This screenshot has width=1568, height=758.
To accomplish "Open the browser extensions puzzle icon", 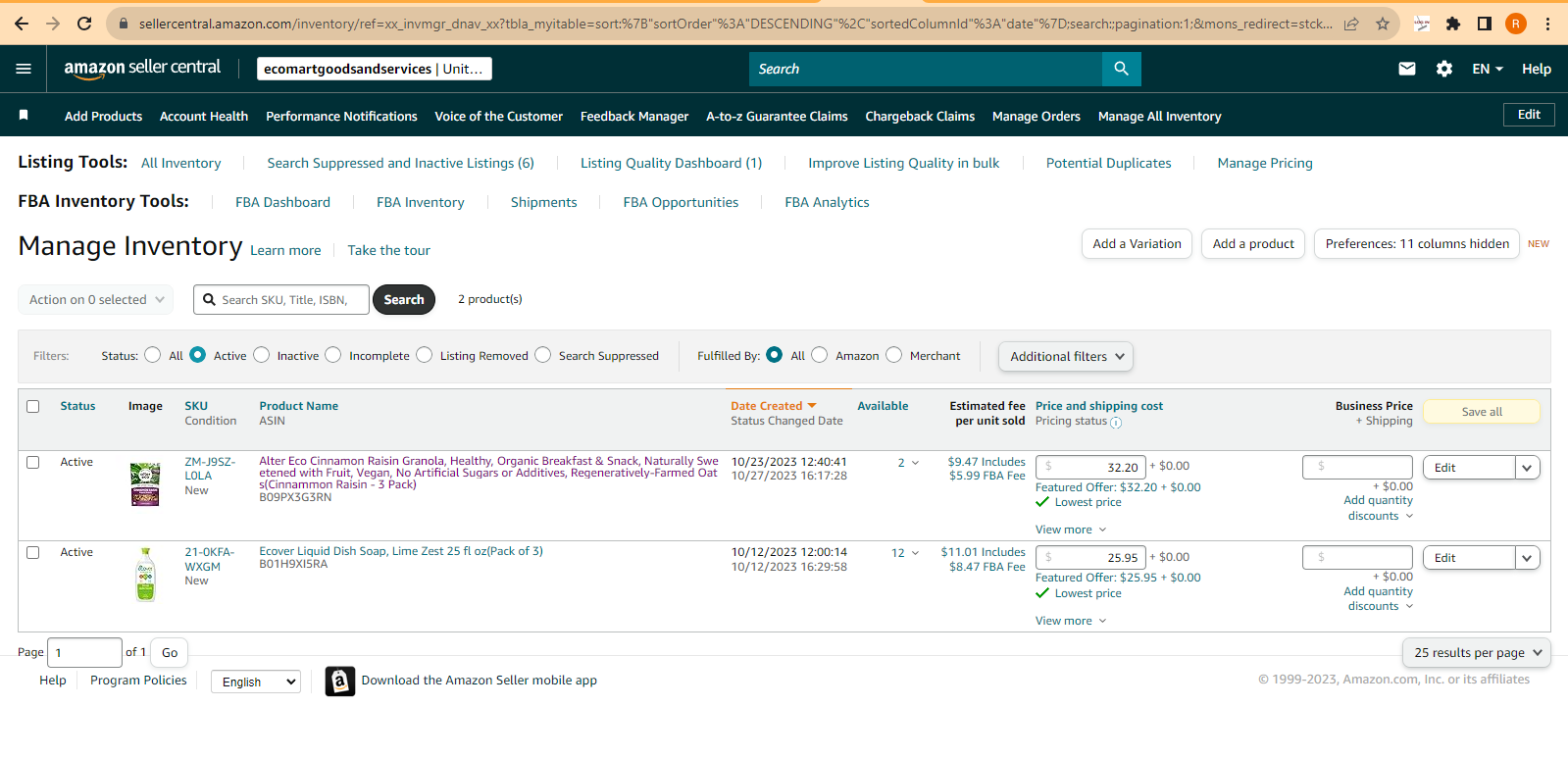I will tap(1453, 24).
